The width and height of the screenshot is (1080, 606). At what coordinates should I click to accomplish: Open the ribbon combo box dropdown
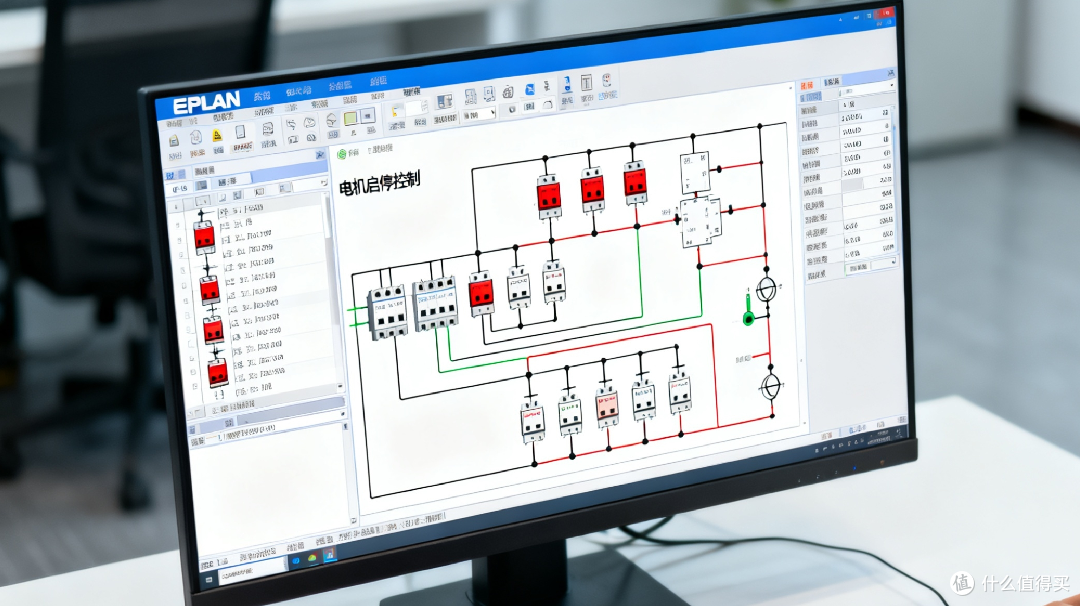point(492,112)
